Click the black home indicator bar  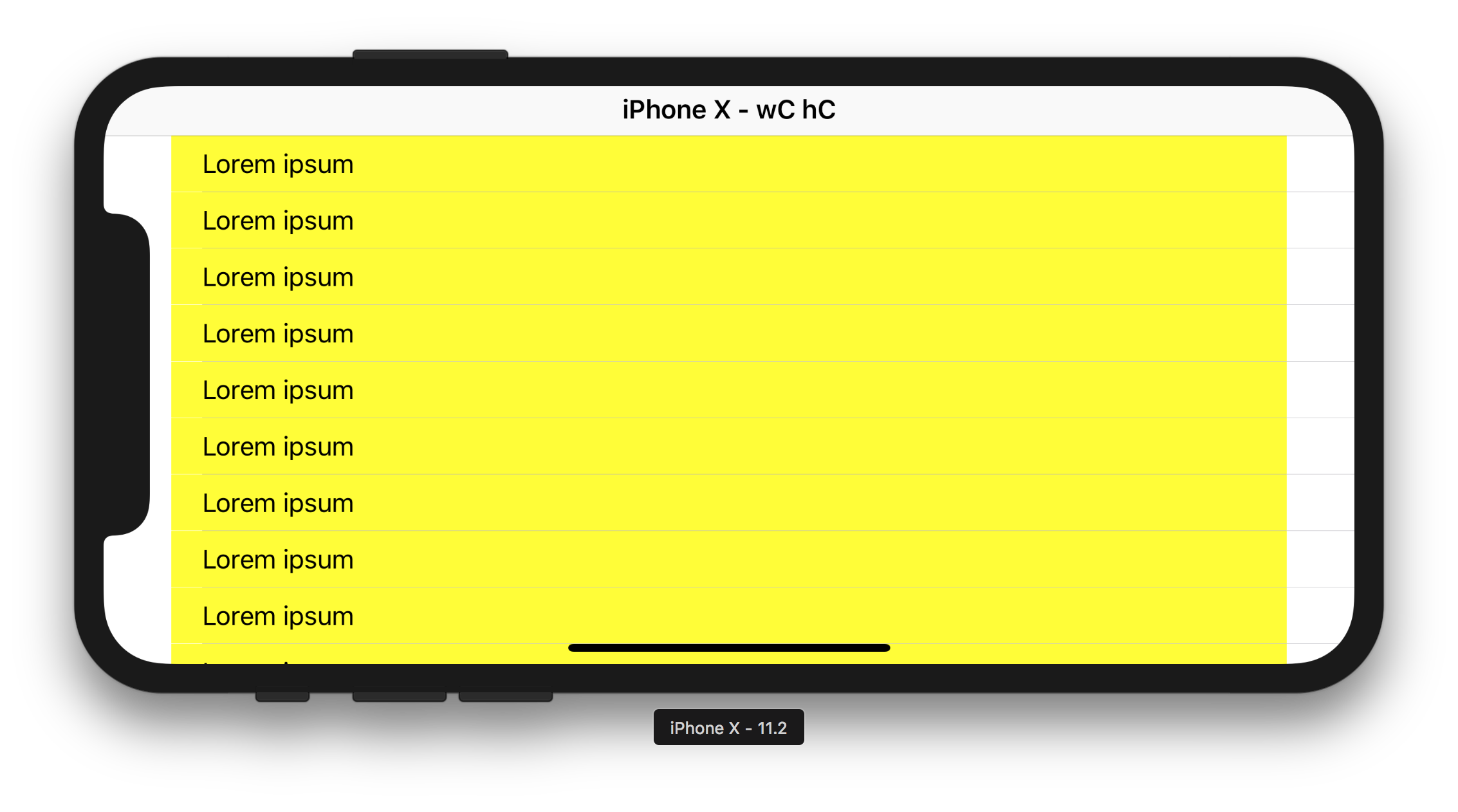(729, 648)
